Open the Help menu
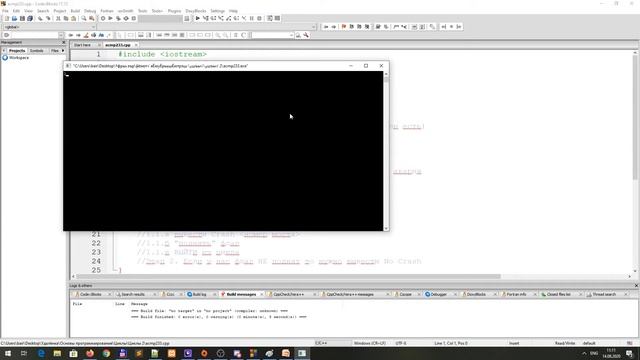Viewport: 640px width, 360px height. pos(233,11)
